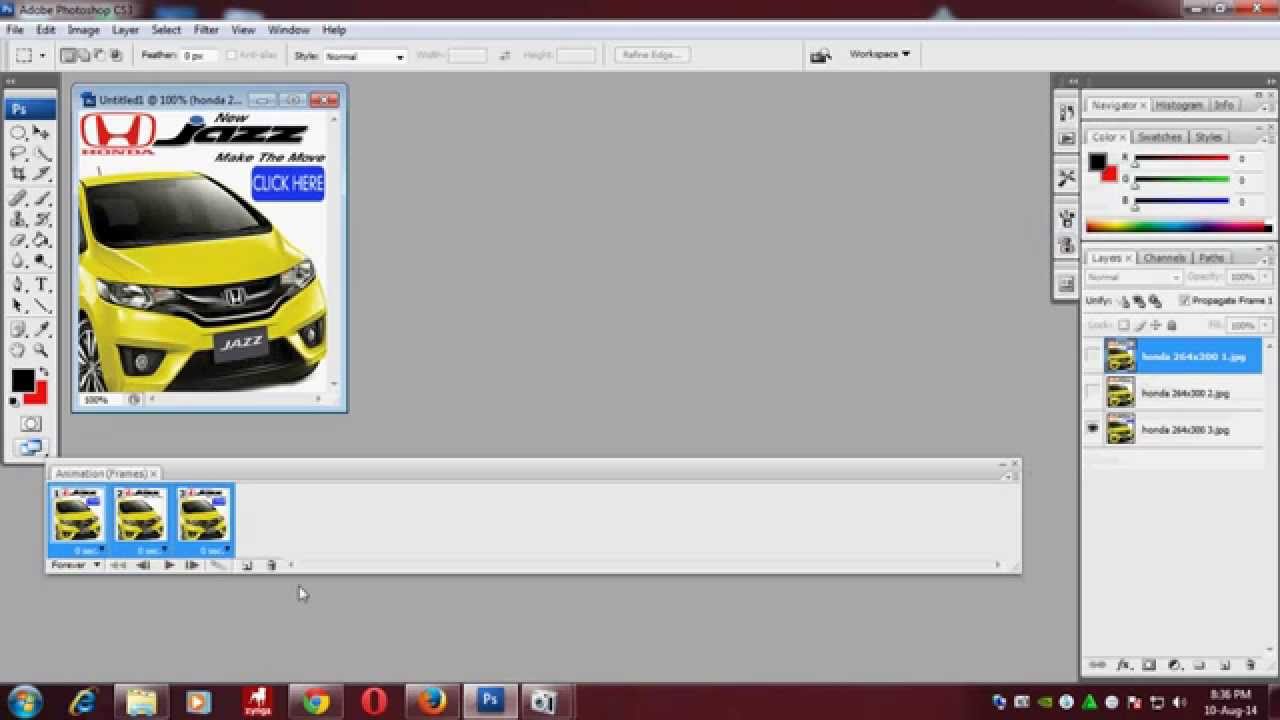Play the frame animation
Image resolution: width=1280 pixels, height=720 pixels.
(x=169, y=565)
